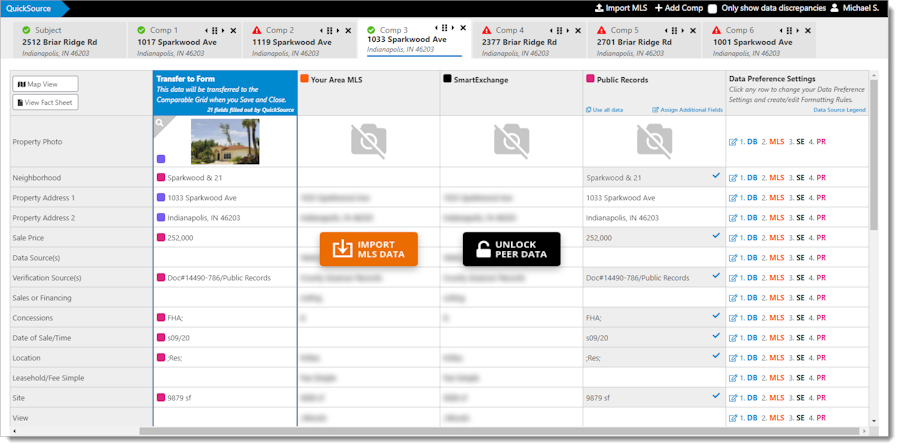The width and height of the screenshot is (900, 448).
Task: Open Map View
Action: [45, 84]
